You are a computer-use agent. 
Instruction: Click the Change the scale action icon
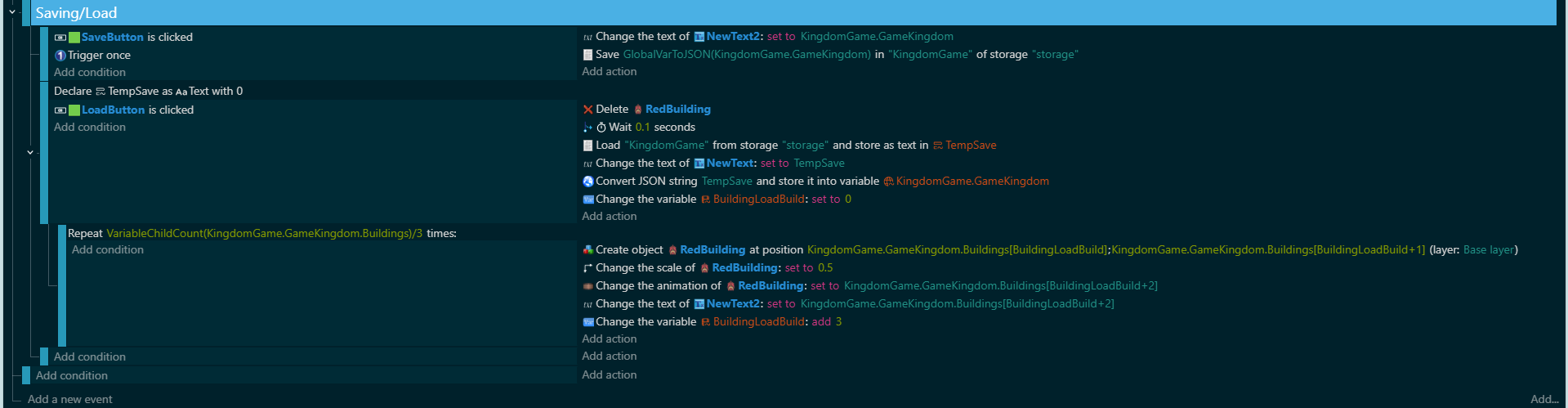(x=587, y=268)
